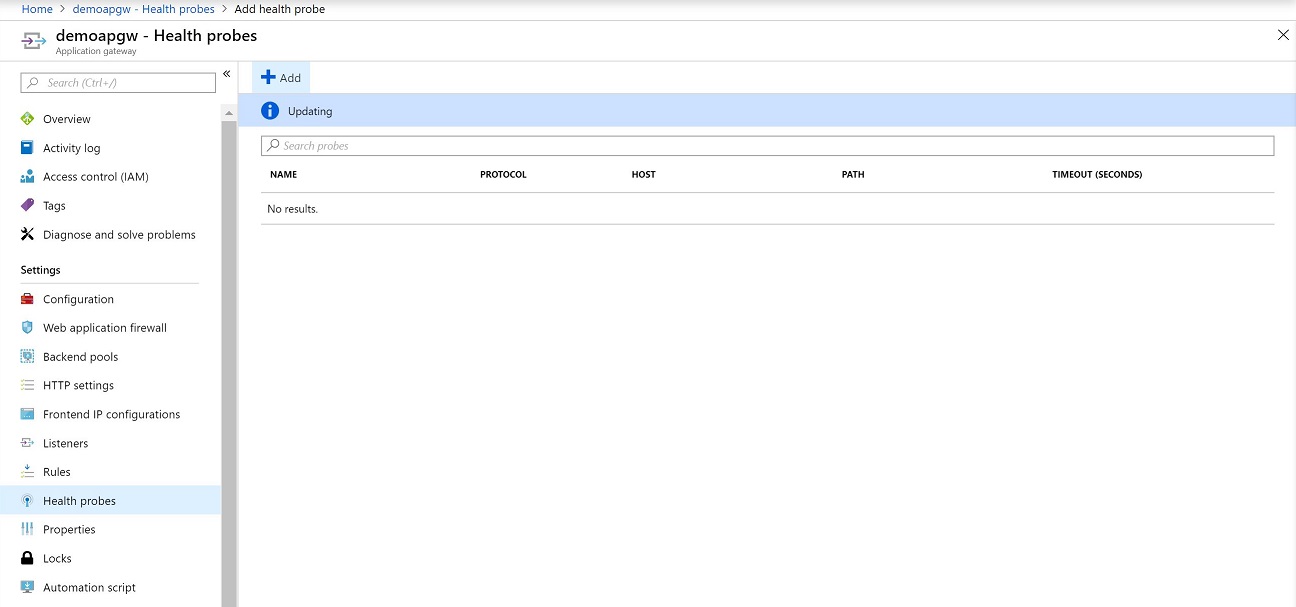Click the Settings section heading
The width and height of the screenshot is (1296, 607).
coord(41,270)
